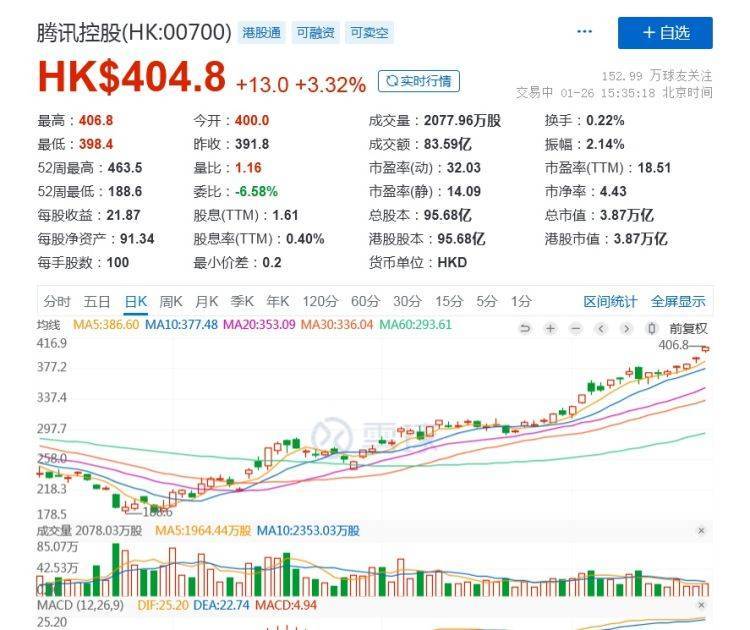Zoom out the chart with minus icon

click(576, 328)
